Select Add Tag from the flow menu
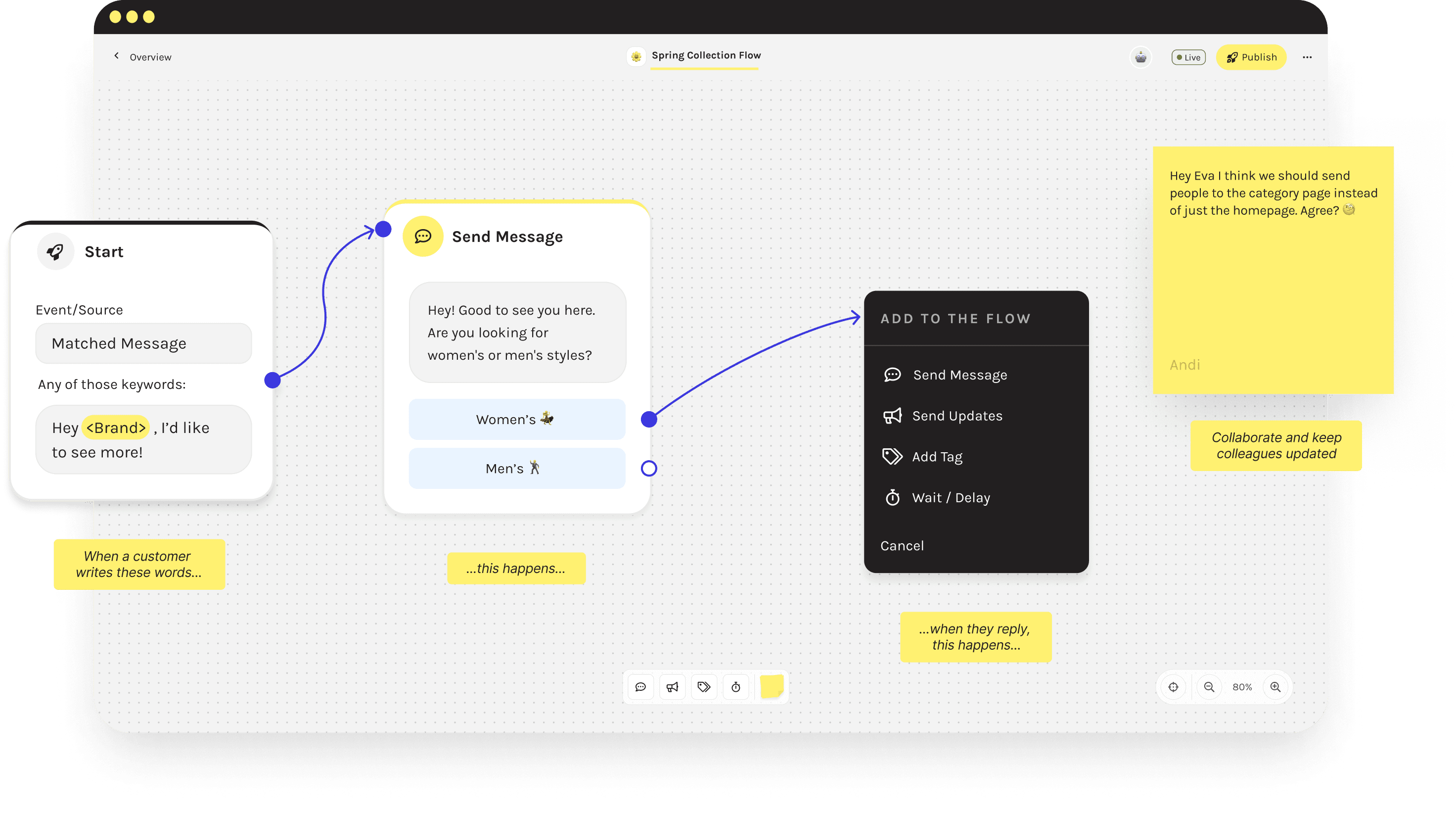The height and width of the screenshot is (814, 1456). coord(937,456)
